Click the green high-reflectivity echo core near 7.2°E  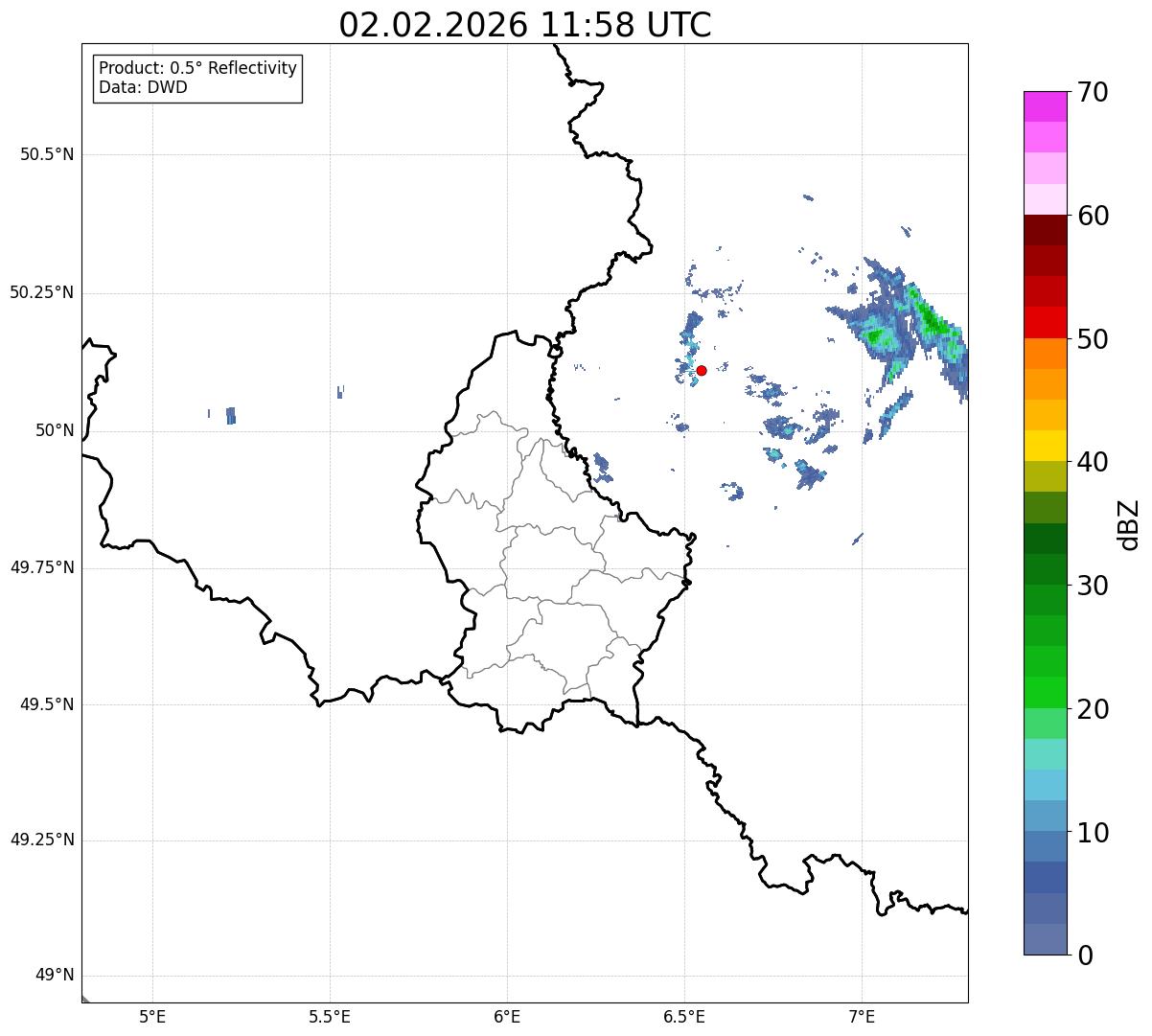(x=931, y=318)
